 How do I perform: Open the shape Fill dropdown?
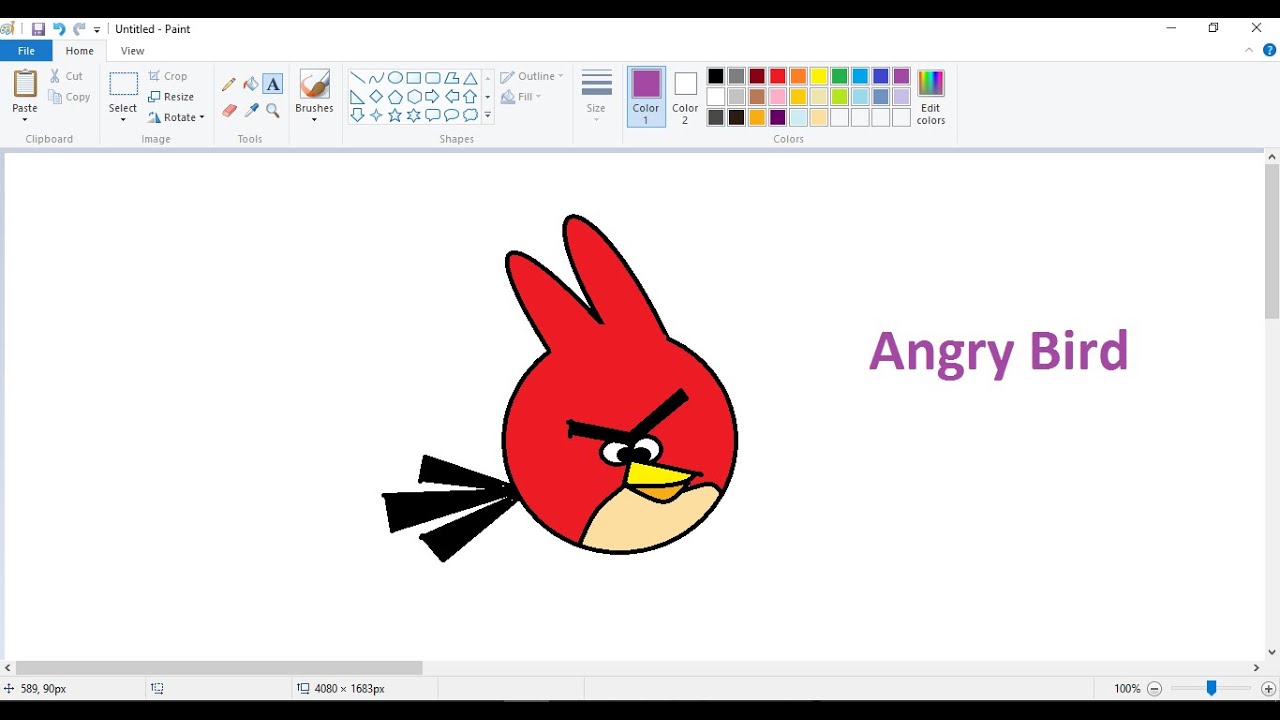pyautogui.click(x=521, y=97)
